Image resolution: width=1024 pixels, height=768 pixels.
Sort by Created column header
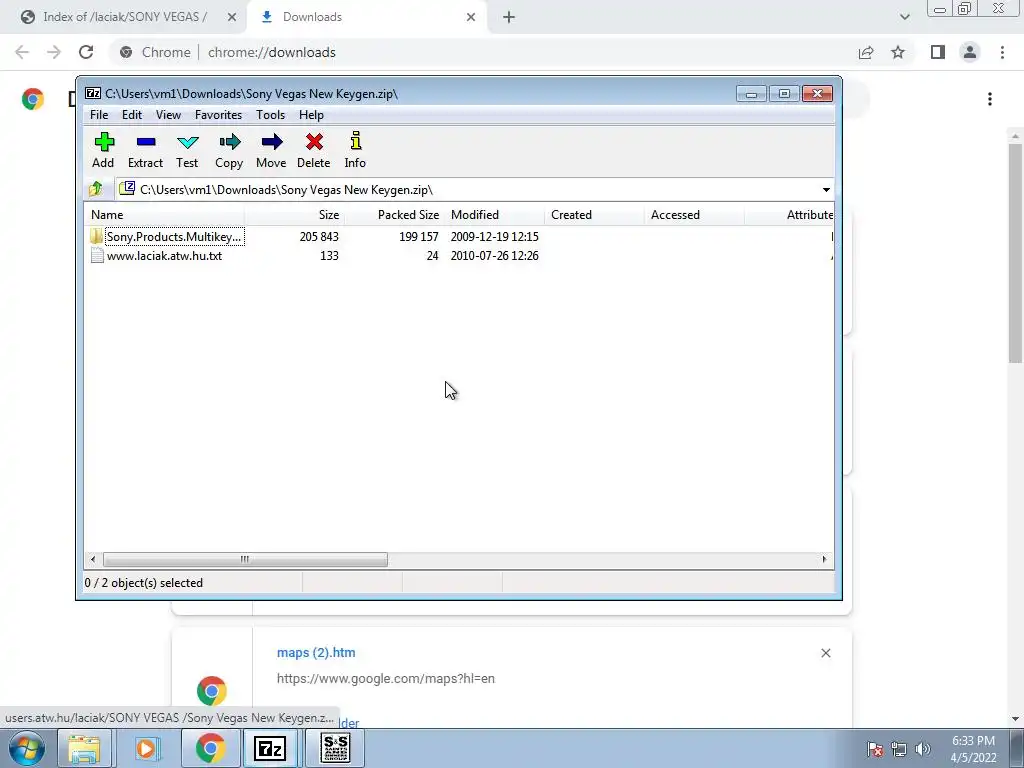point(594,215)
